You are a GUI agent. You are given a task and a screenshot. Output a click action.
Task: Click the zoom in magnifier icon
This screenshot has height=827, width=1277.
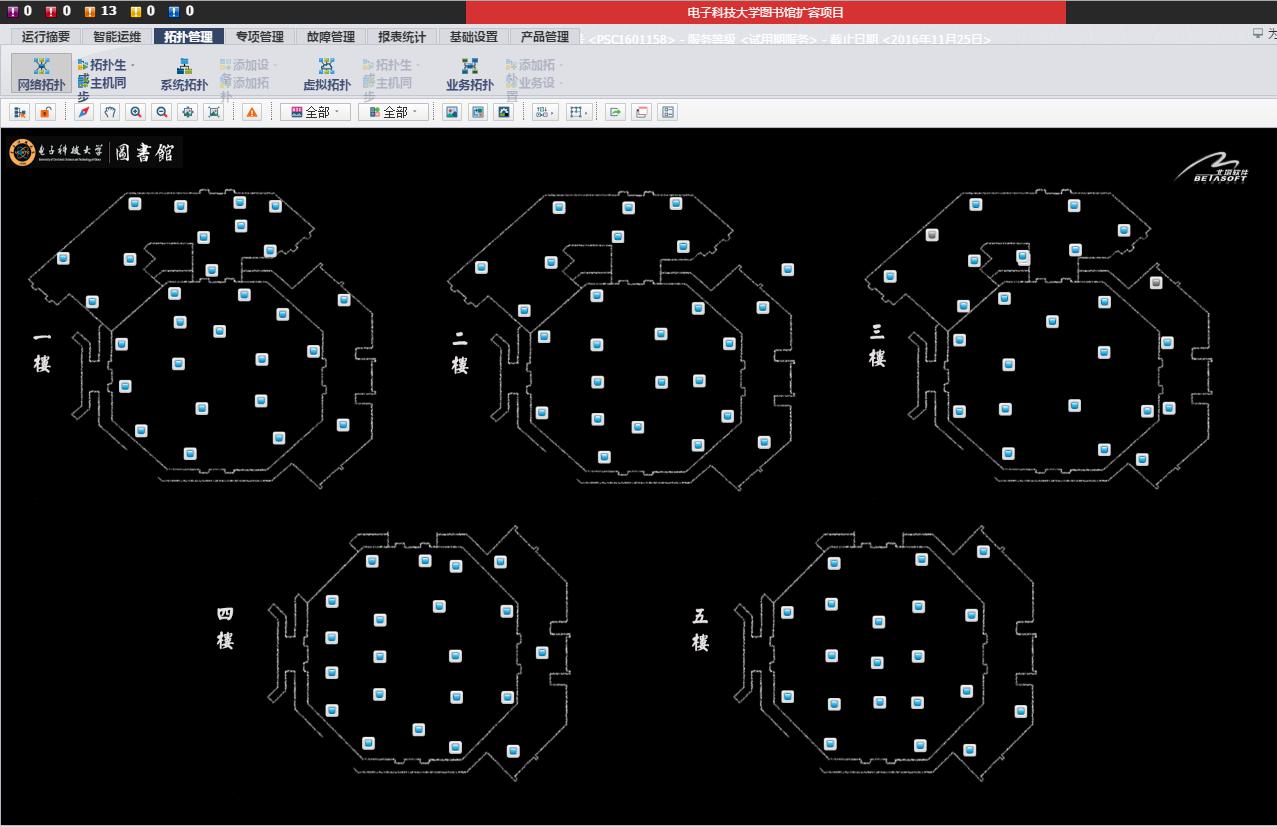136,112
